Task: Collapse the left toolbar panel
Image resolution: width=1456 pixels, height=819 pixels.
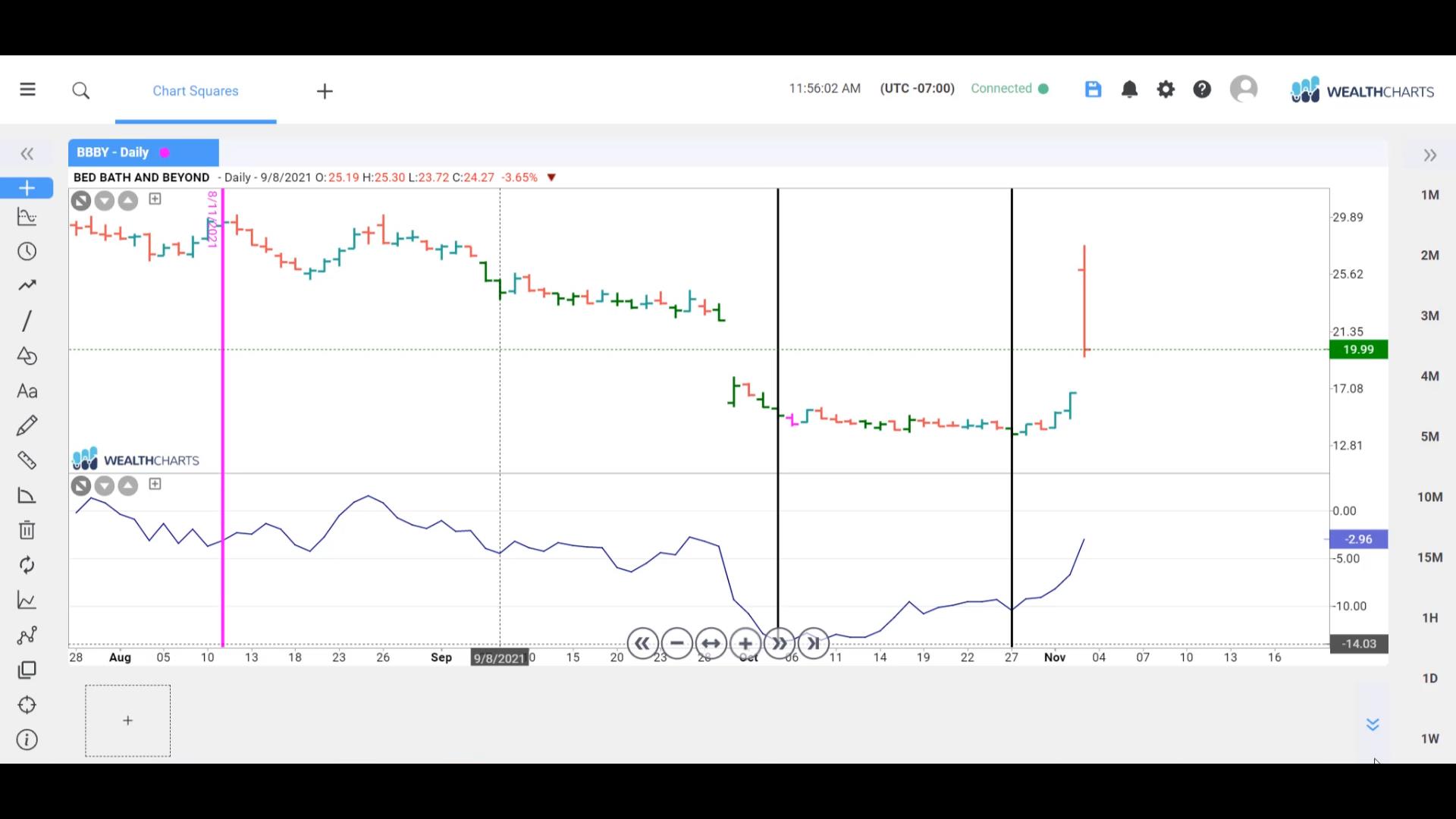Action: click(x=27, y=155)
